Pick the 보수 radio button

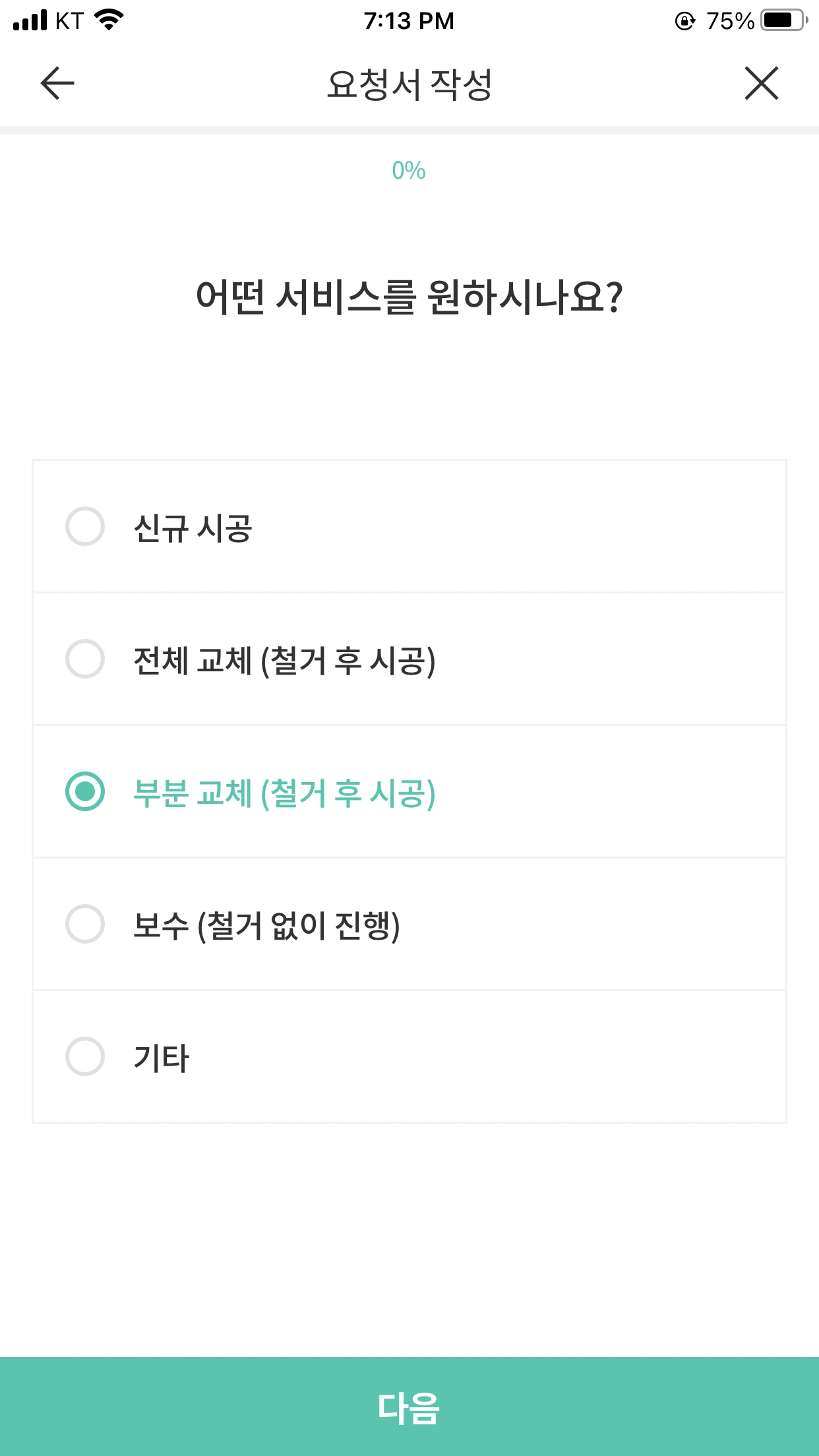[85, 924]
